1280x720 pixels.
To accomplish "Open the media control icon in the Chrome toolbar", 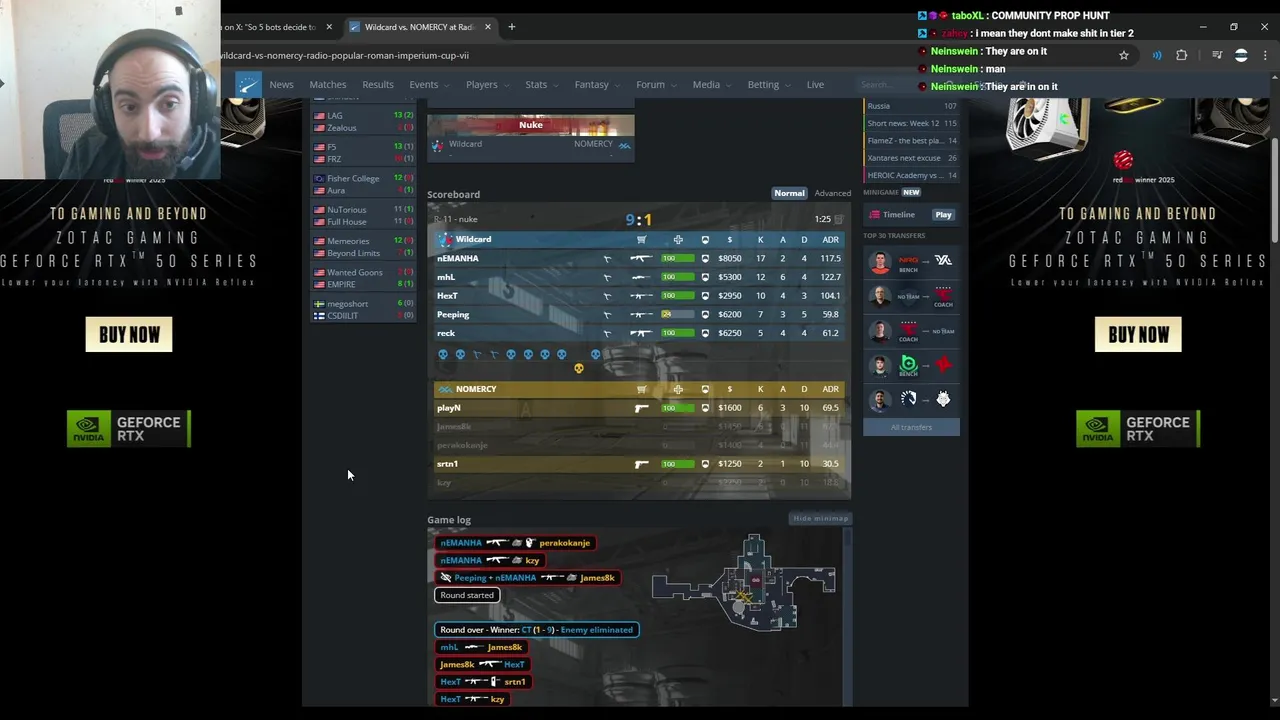I will 1217,56.
